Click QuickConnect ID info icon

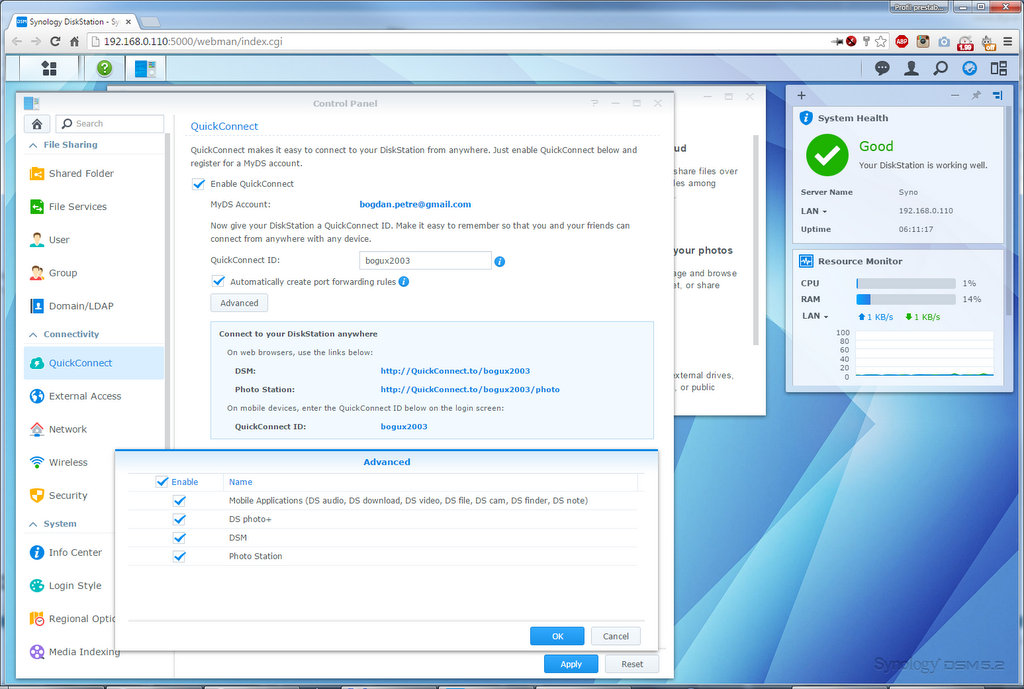500,261
